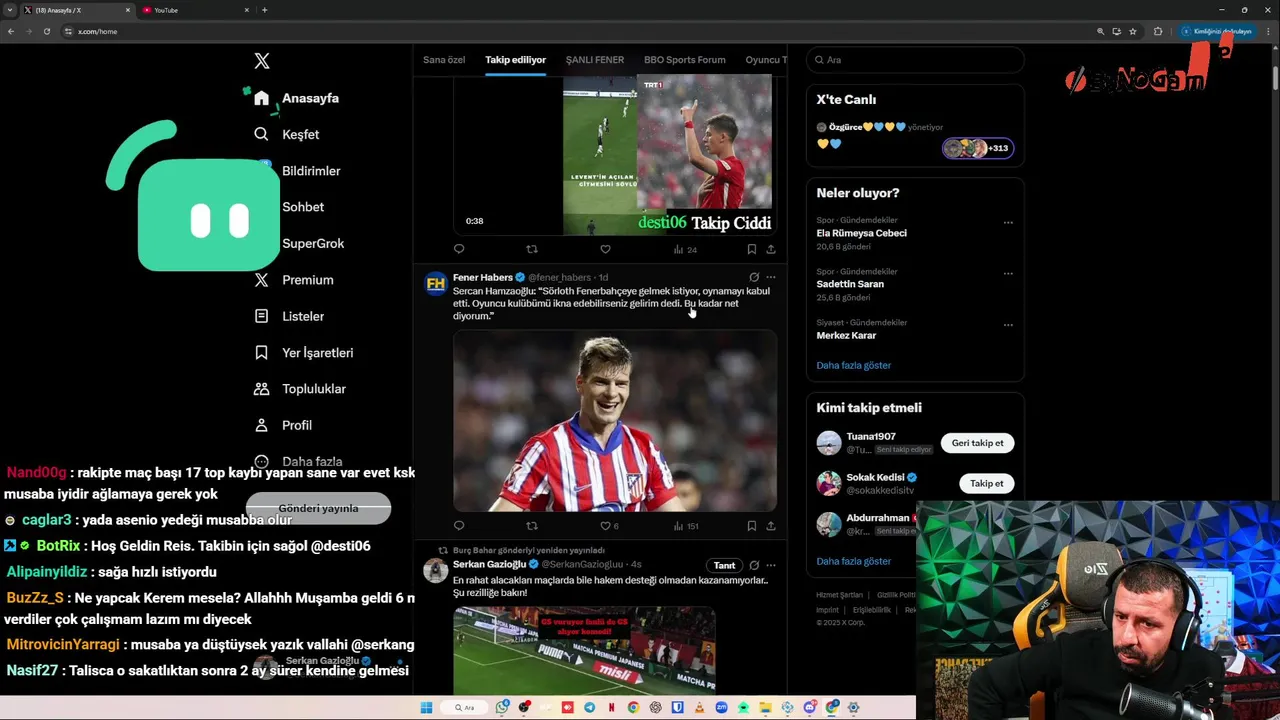
Task: Click Tanıt on Serkan Gazioğlu post
Action: tap(725, 565)
